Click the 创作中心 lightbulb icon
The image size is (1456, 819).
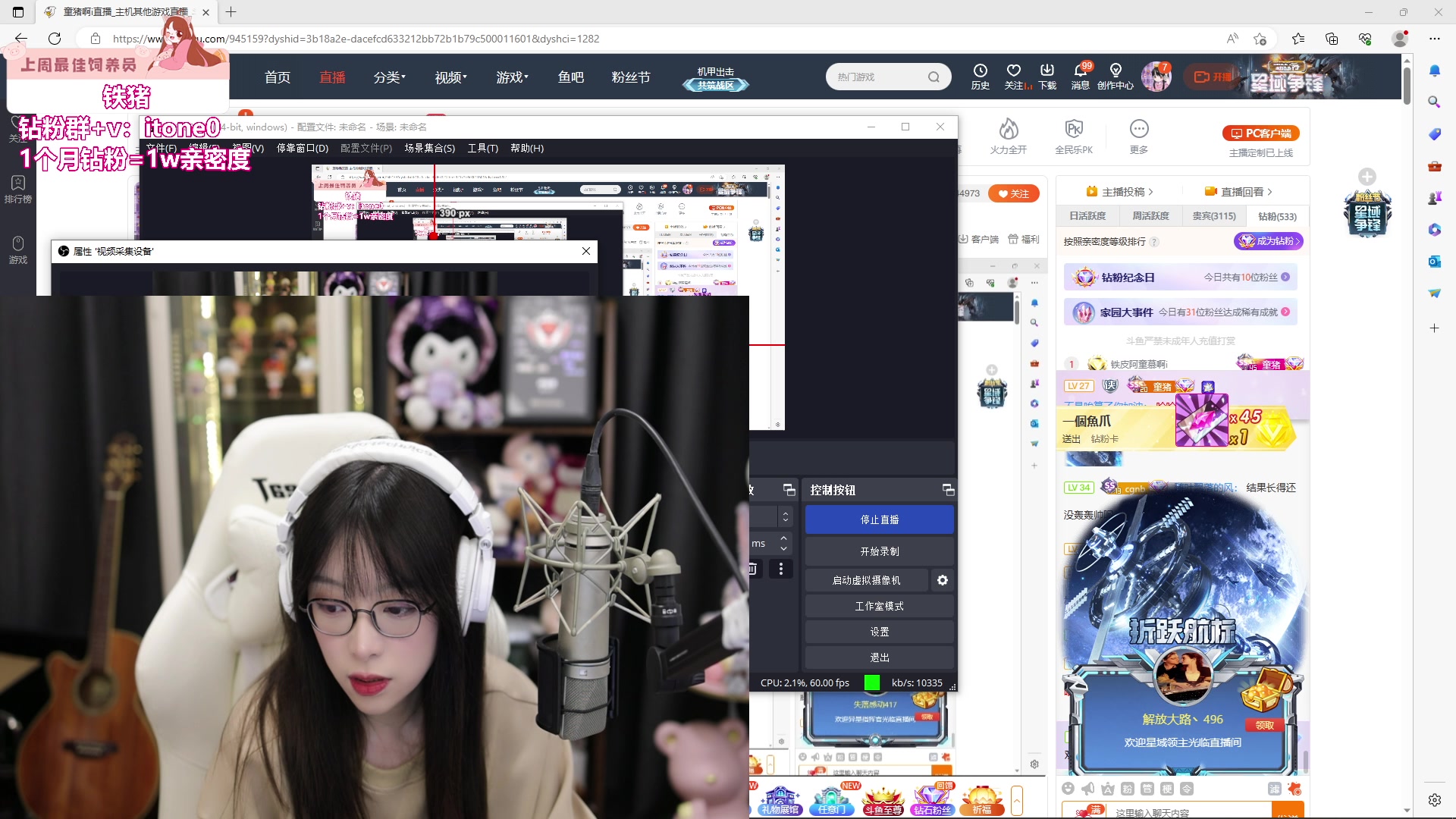click(1115, 71)
